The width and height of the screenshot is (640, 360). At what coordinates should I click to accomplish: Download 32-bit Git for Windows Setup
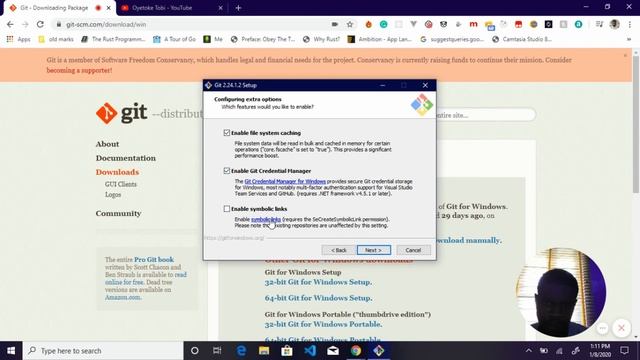point(318,282)
